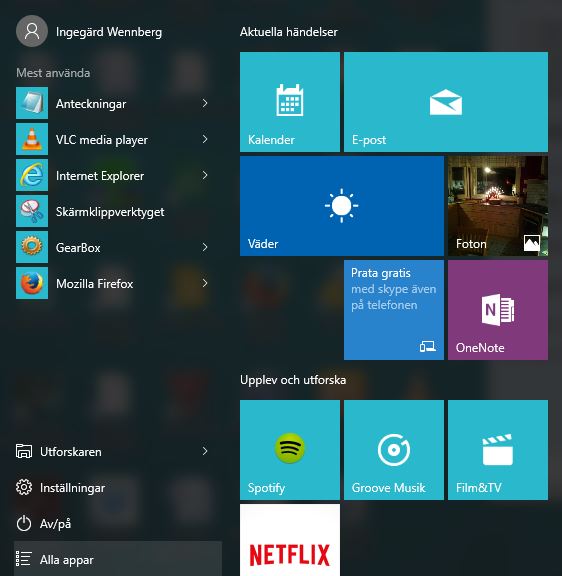Open the Foton photo tile
Screen dimensions: 562x576
(498, 206)
